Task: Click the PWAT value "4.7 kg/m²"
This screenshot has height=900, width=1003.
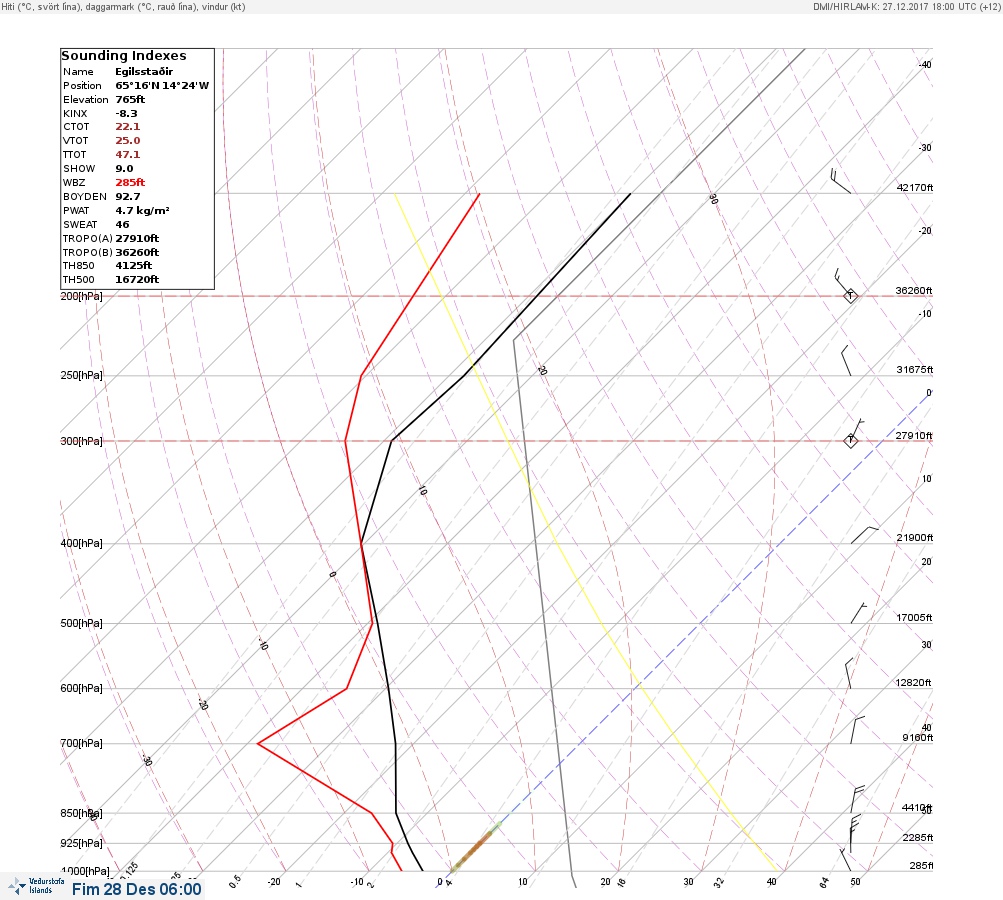Action: click(142, 210)
